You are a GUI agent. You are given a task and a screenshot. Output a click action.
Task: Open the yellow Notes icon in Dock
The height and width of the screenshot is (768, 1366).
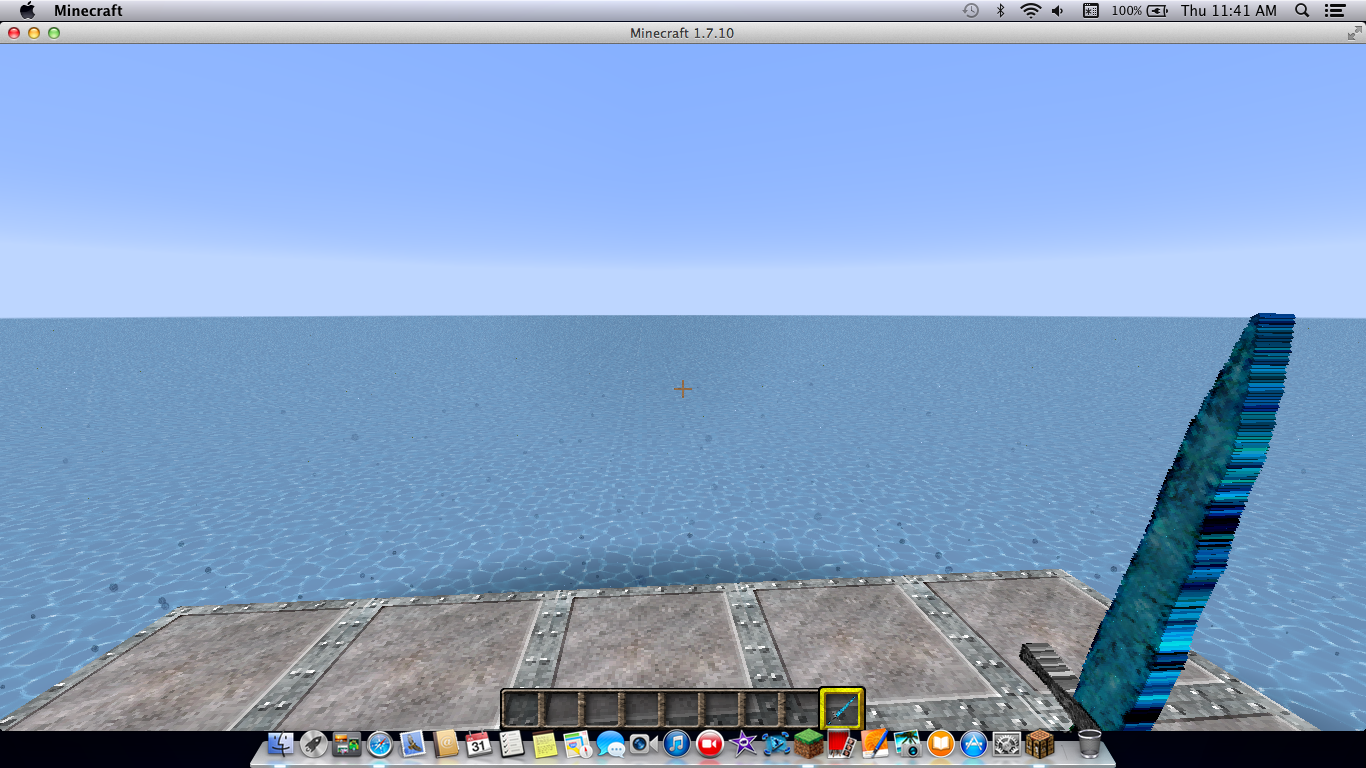click(x=545, y=744)
